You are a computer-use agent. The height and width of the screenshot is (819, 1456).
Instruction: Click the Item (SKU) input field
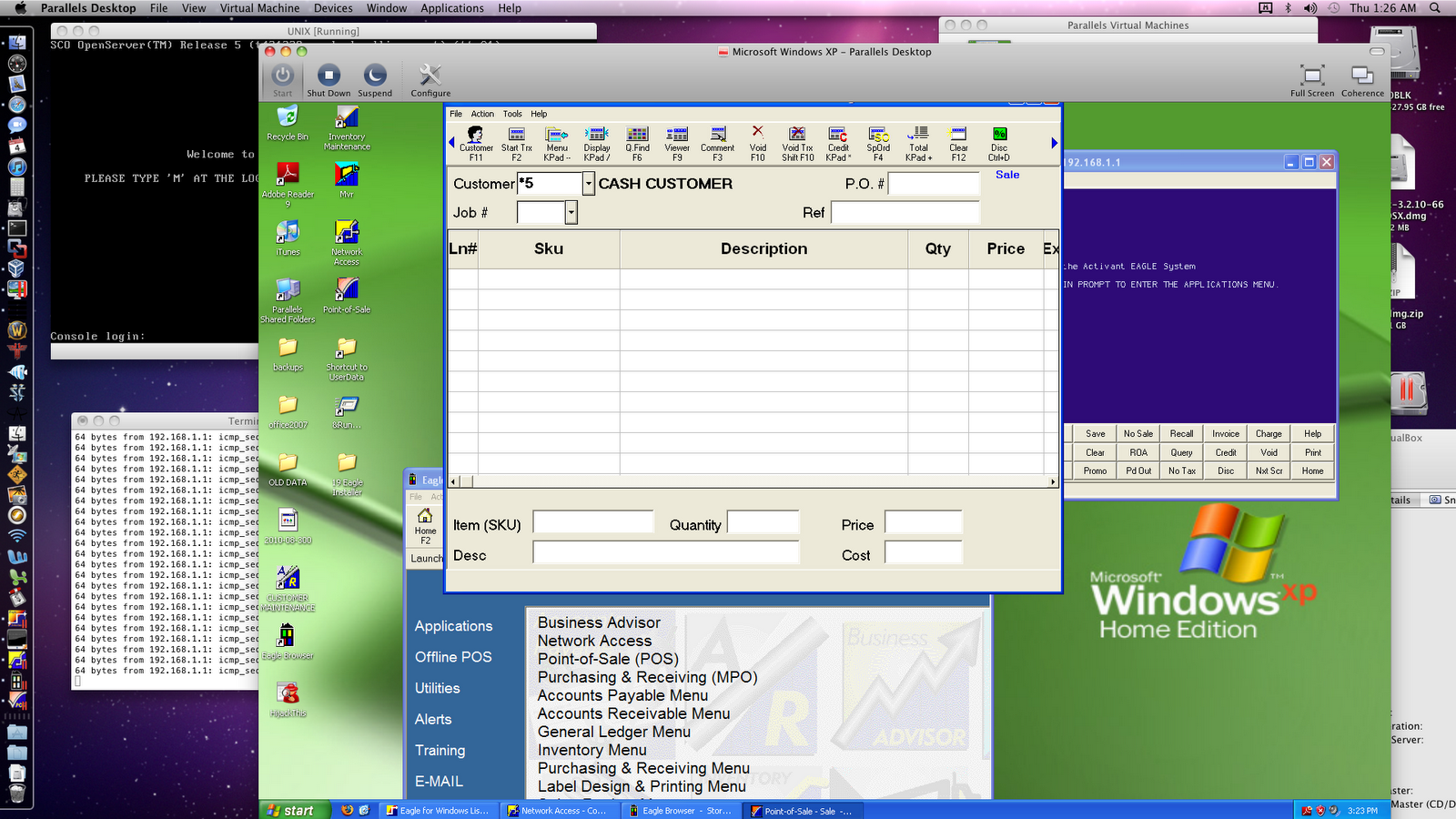coord(593,521)
